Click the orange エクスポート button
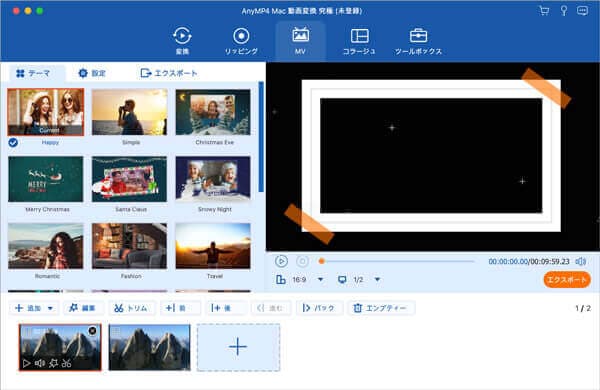The width and height of the screenshot is (600, 390). click(567, 280)
